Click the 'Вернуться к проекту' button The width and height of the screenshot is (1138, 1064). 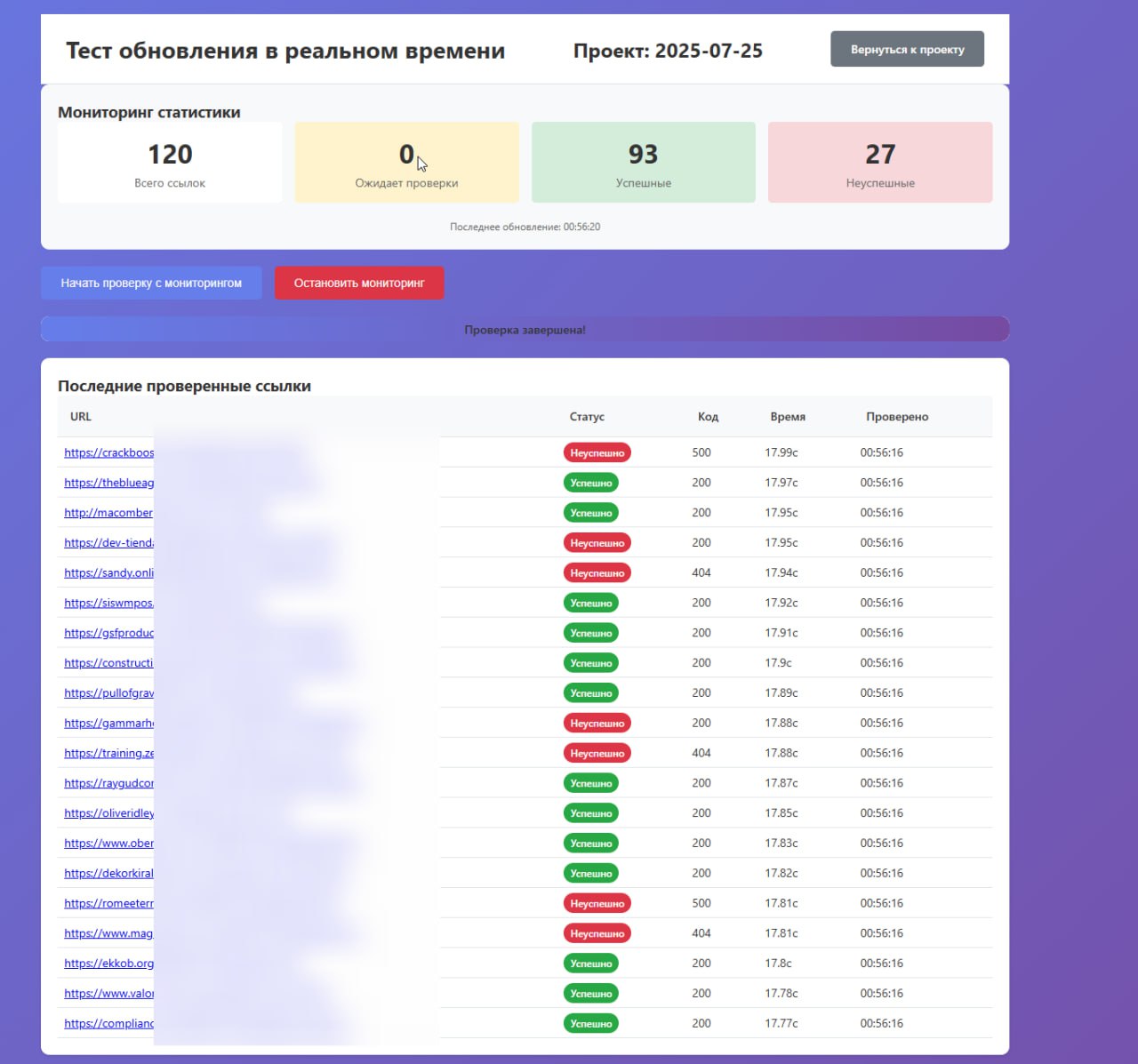click(907, 49)
